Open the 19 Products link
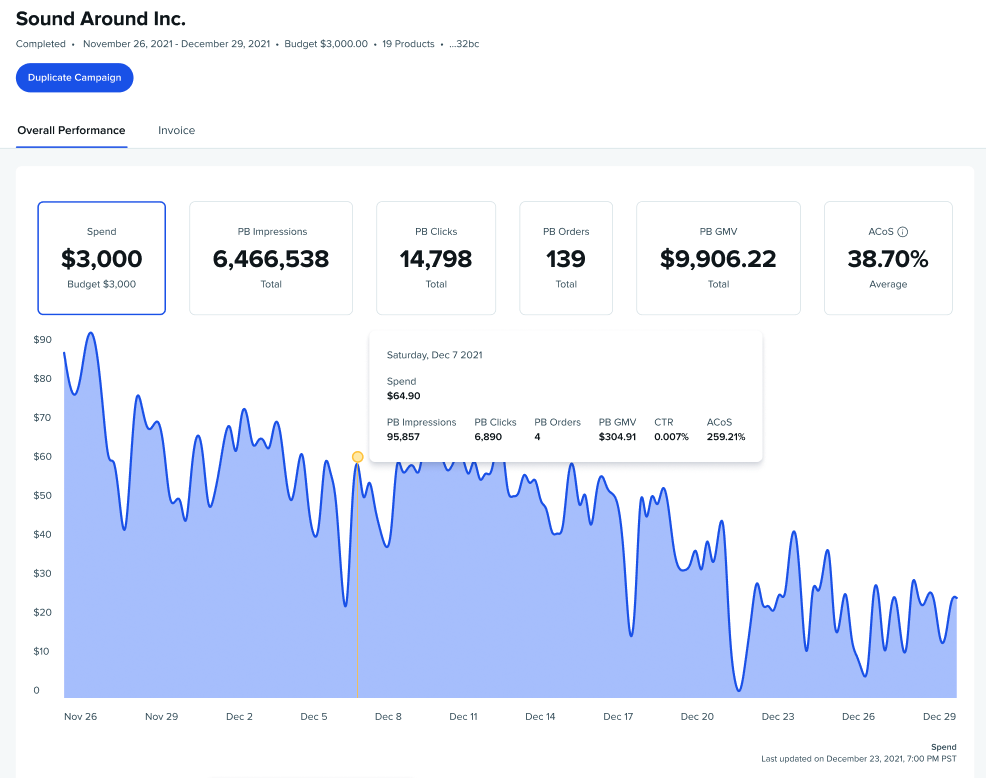 [x=407, y=44]
